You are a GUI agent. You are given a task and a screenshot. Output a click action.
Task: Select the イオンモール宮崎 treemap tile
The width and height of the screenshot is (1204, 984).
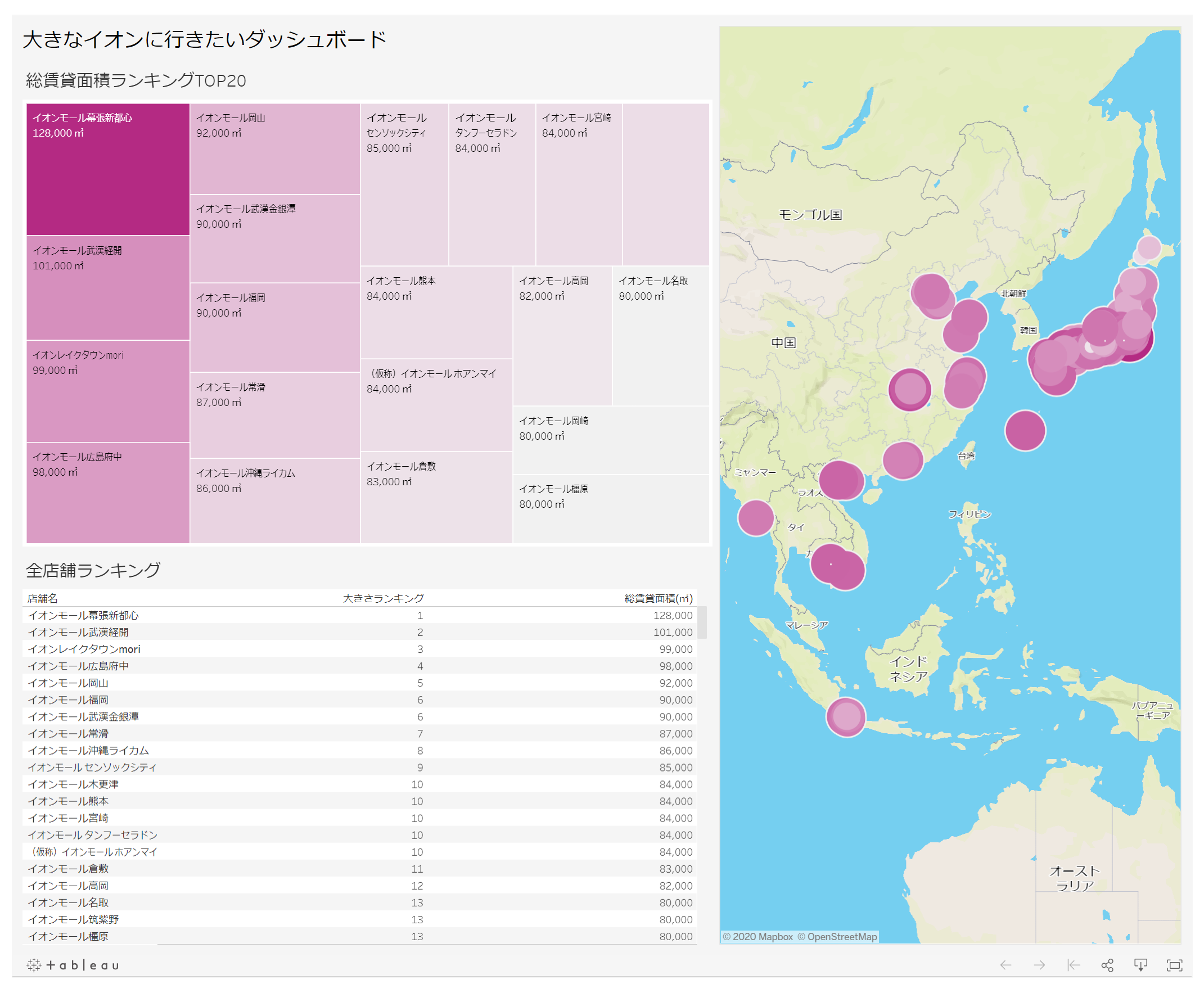579,184
